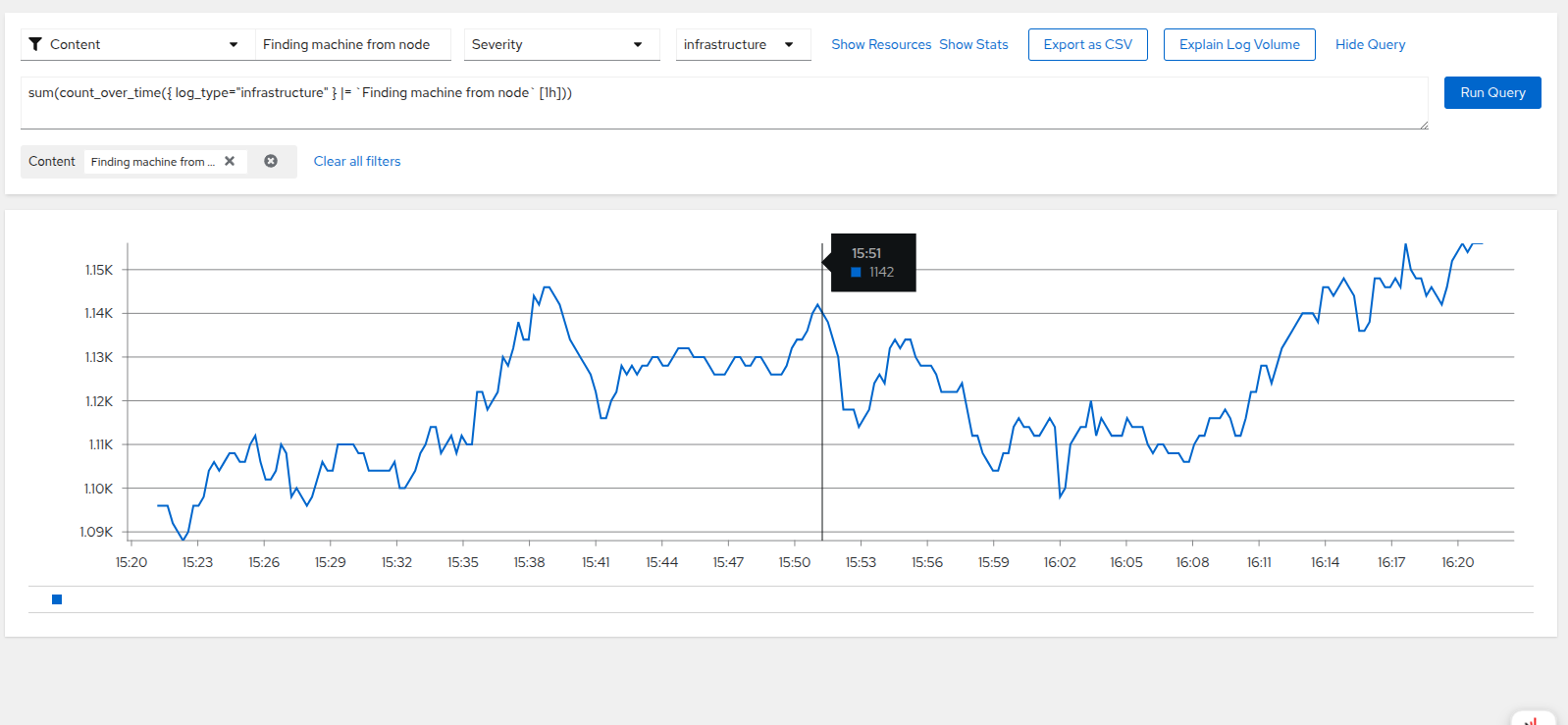Click the 15:38 label on the time axis
The width and height of the screenshot is (1568, 725).
tap(530, 562)
